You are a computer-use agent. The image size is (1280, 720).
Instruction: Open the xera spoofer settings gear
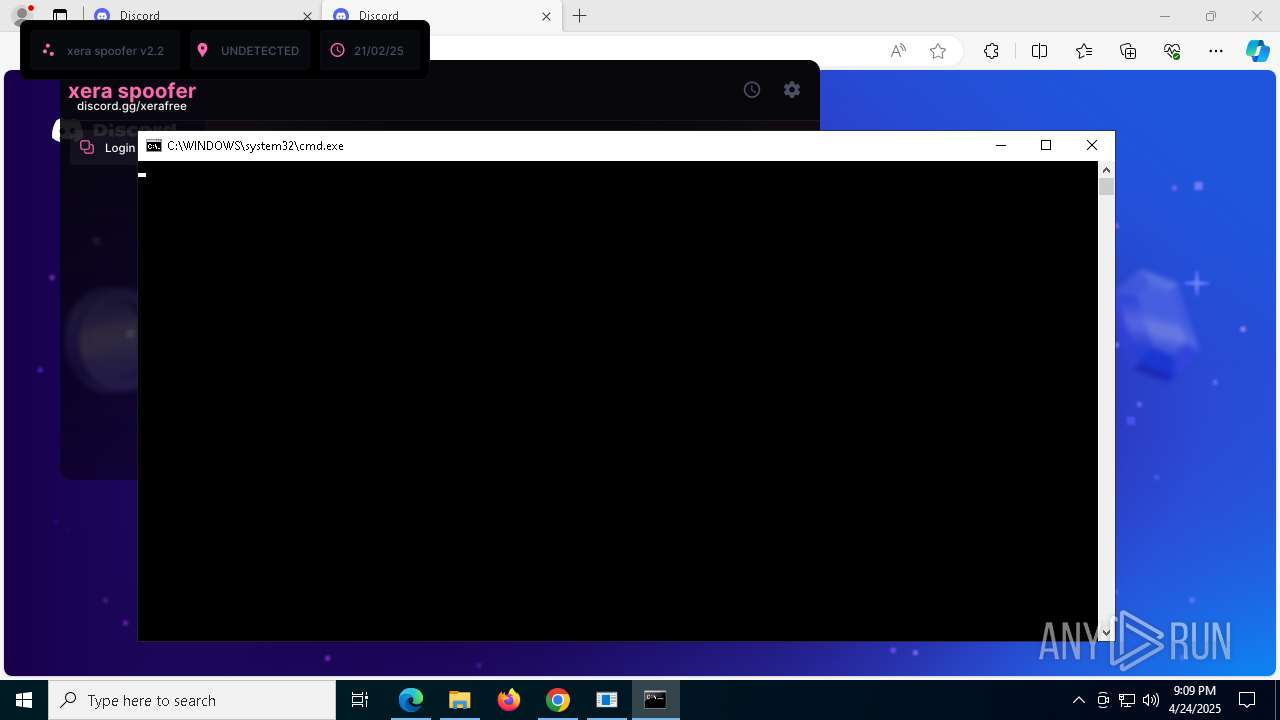tap(792, 90)
